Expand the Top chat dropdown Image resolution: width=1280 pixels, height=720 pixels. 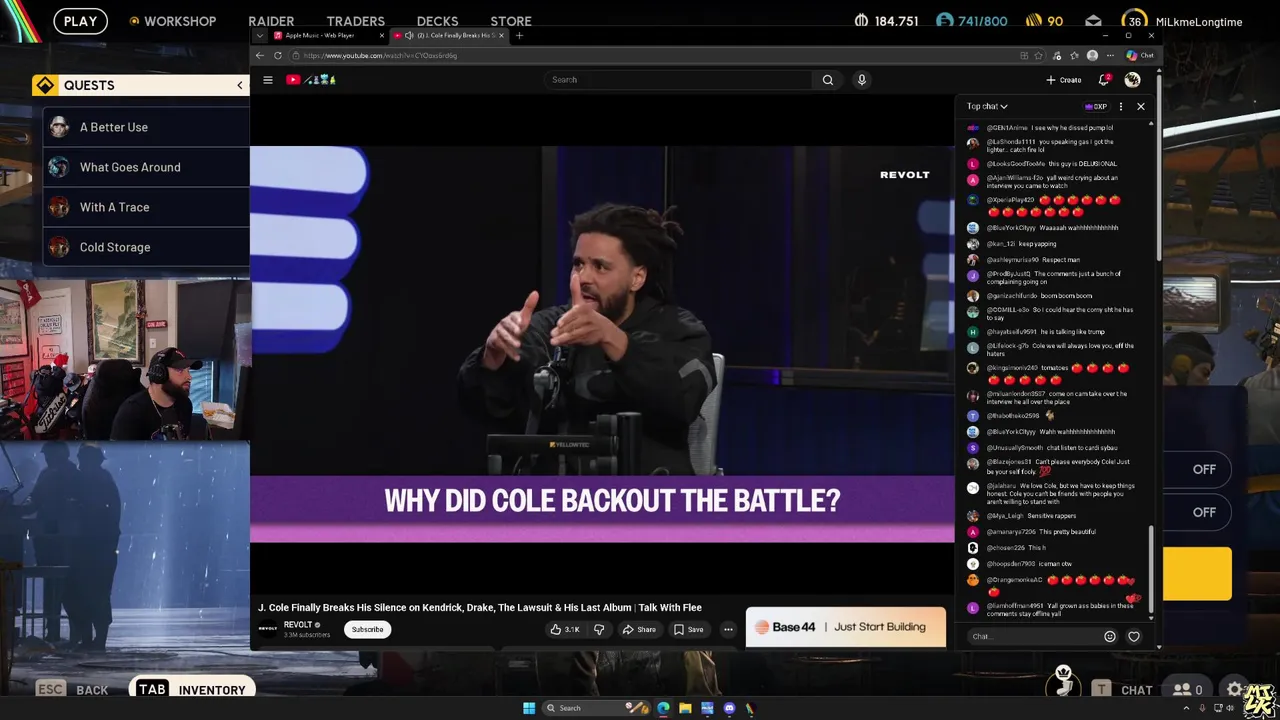pos(987,106)
